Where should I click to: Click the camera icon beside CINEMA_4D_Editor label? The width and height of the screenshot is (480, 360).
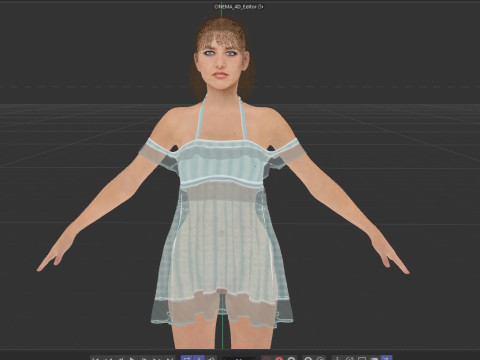[260, 6]
